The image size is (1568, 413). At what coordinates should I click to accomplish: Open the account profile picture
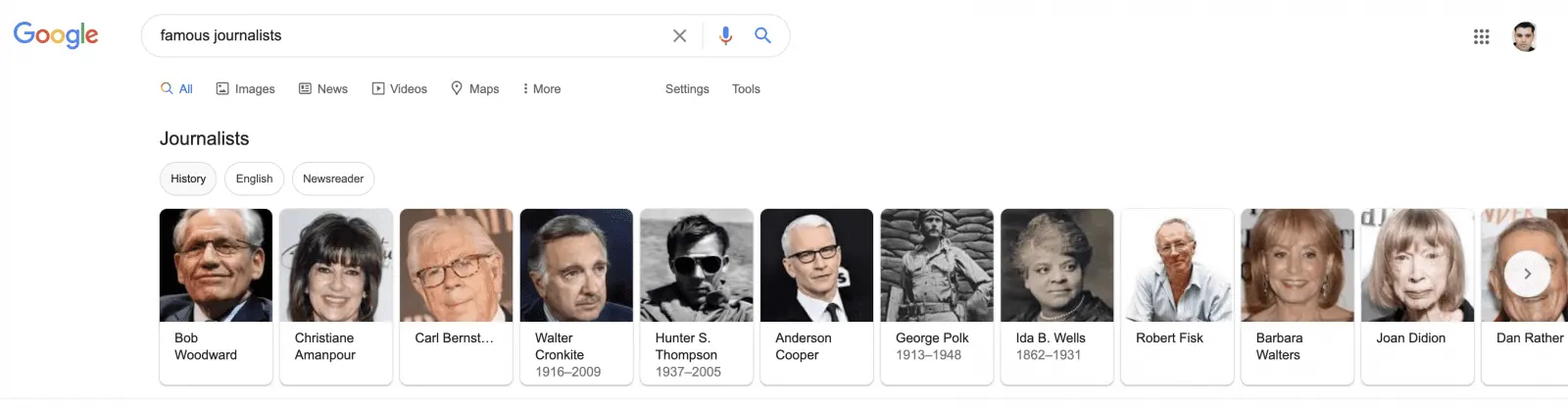click(1524, 37)
